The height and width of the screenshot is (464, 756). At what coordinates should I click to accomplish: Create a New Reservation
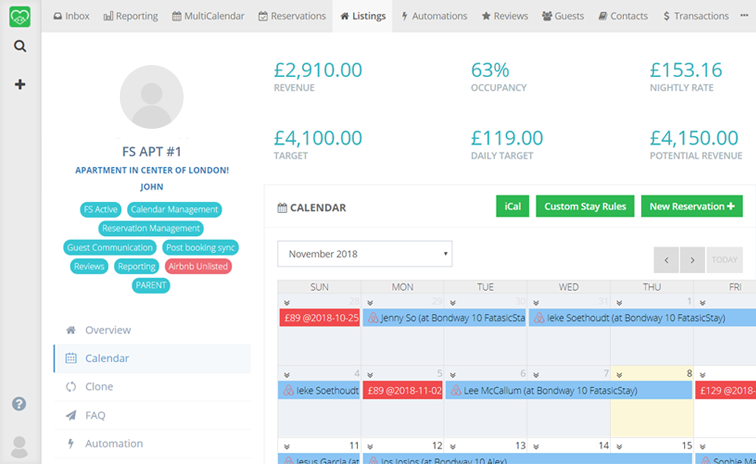click(x=692, y=206)
